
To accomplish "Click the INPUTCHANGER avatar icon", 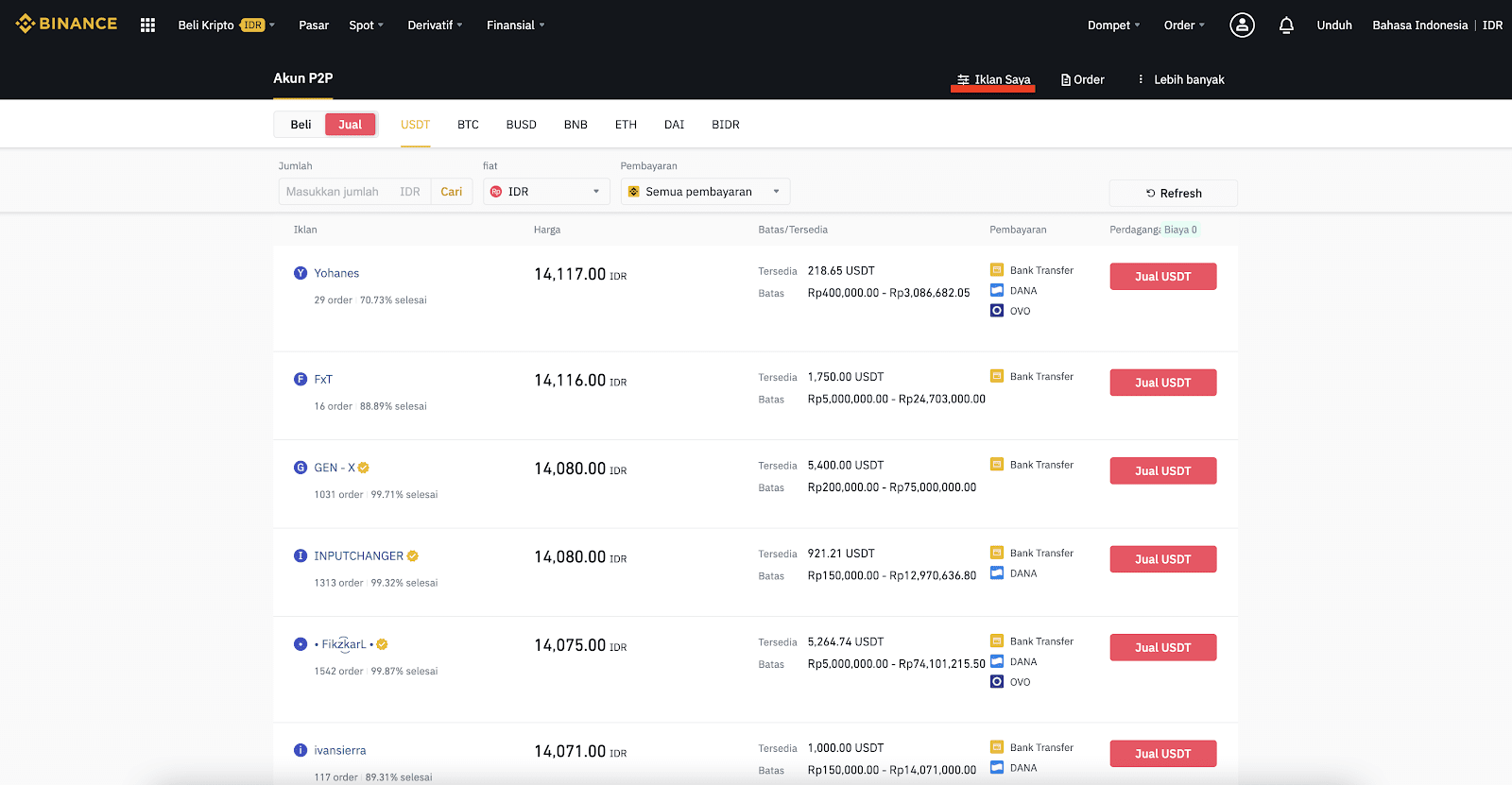I will click(x=301, y=555).
